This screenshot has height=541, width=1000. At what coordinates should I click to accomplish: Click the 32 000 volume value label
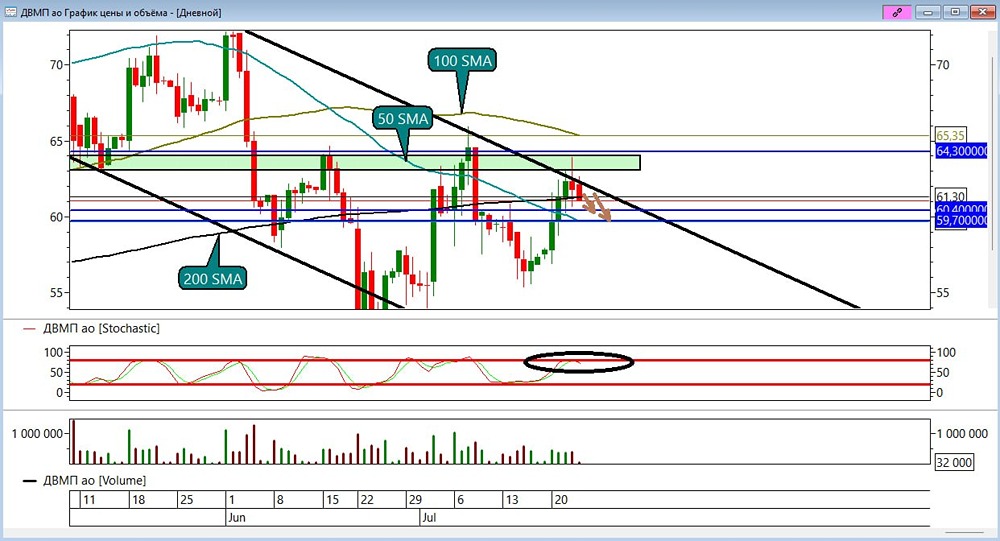coord(954,463)
